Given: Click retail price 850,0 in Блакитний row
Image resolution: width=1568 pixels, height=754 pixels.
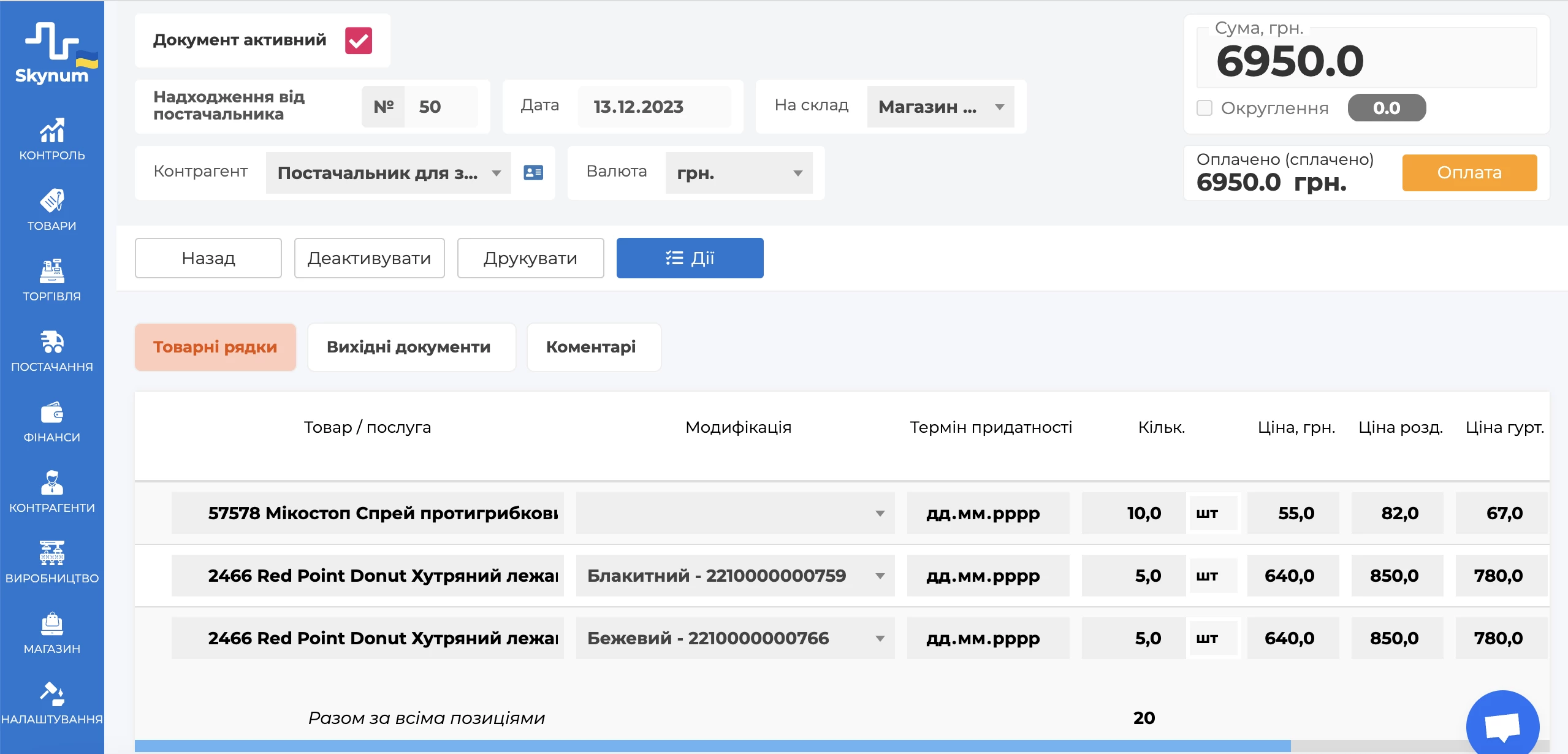Looking at the screenshot, I should click(1397, 576).
